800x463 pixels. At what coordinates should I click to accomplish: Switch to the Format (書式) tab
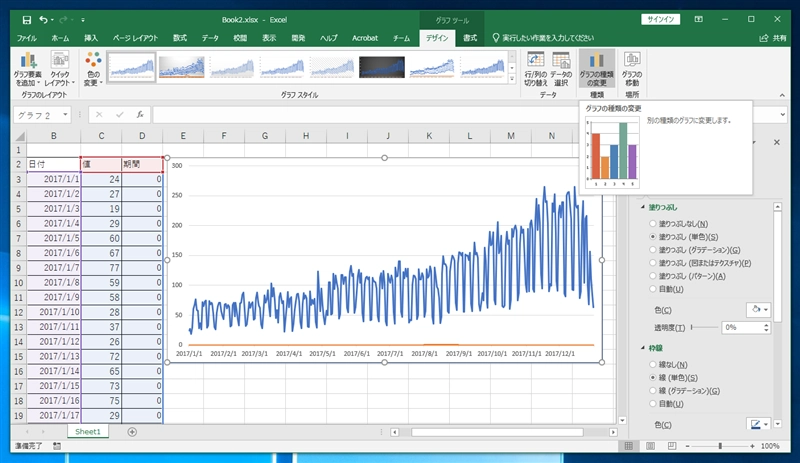(470, 38)
